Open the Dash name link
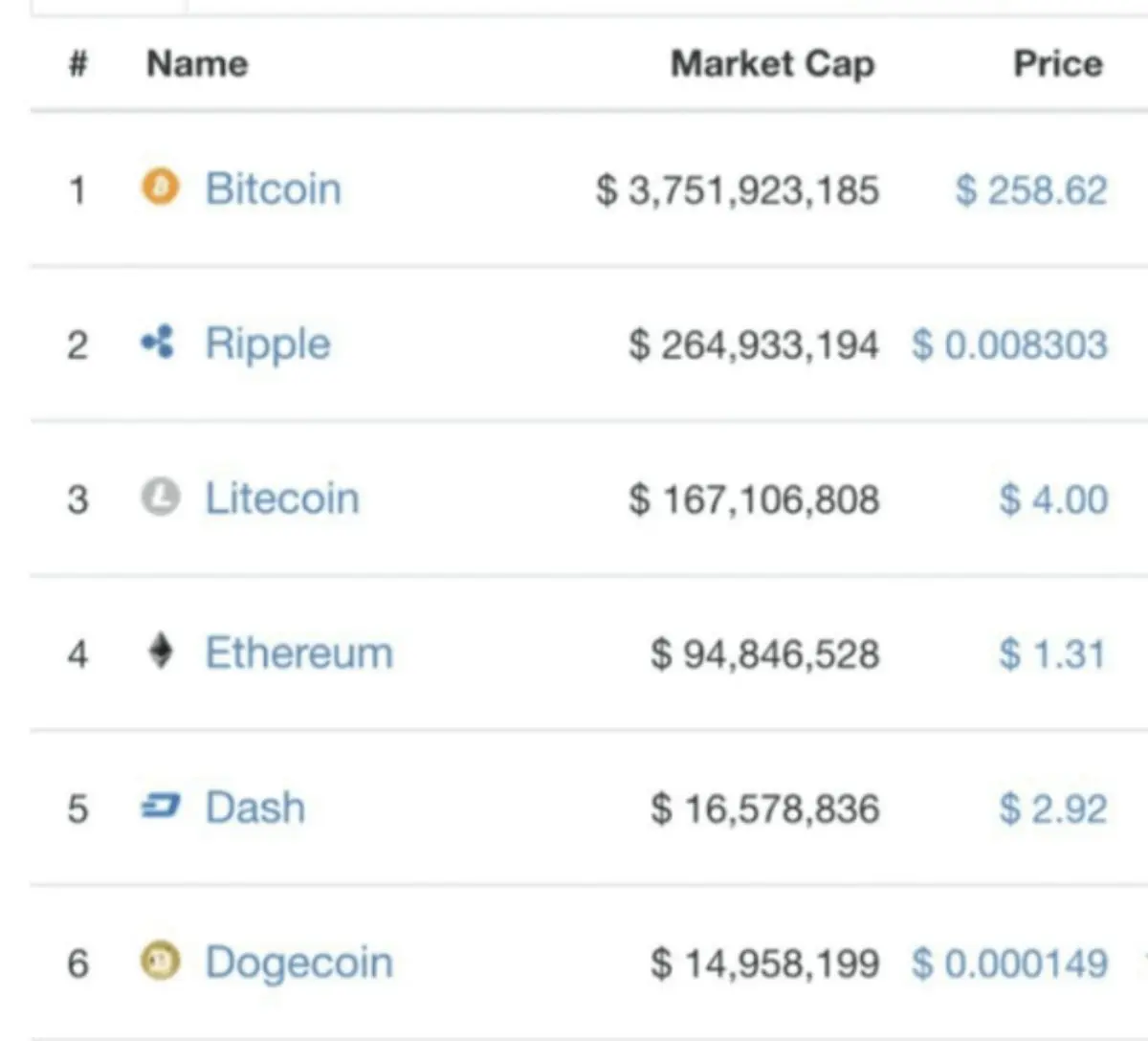The height and width of the screenshot is (1041, 1148). pos(255,808)
